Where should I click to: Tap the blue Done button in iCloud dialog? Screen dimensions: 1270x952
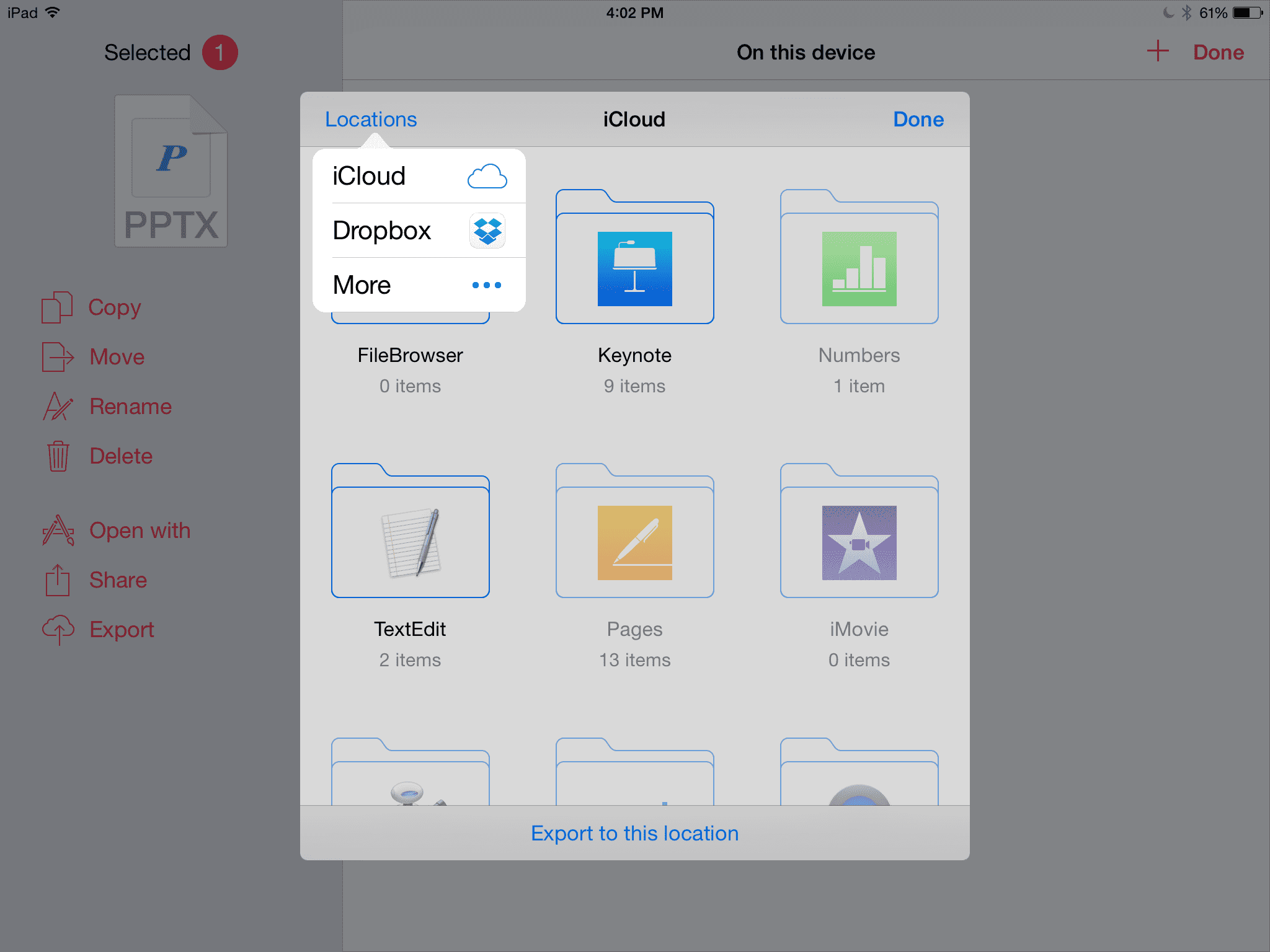[918, 119]
